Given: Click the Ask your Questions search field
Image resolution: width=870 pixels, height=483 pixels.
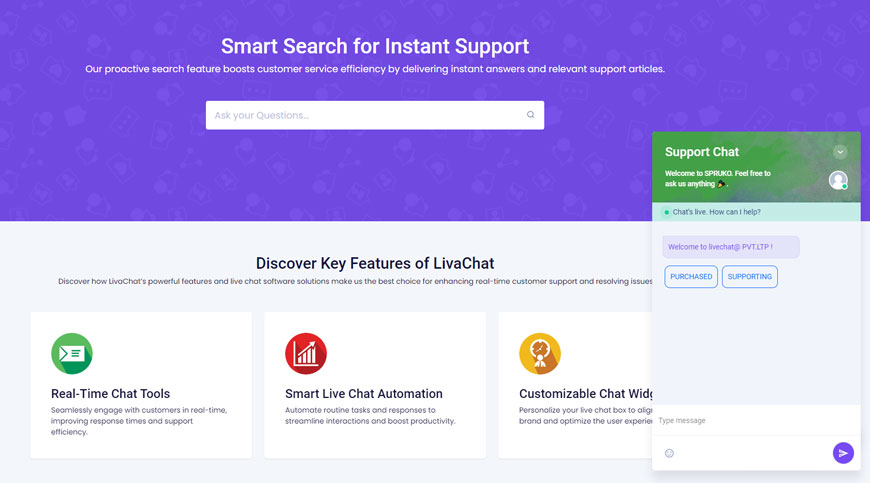Looking at the screenshot, I should click(x=375, y=115).
